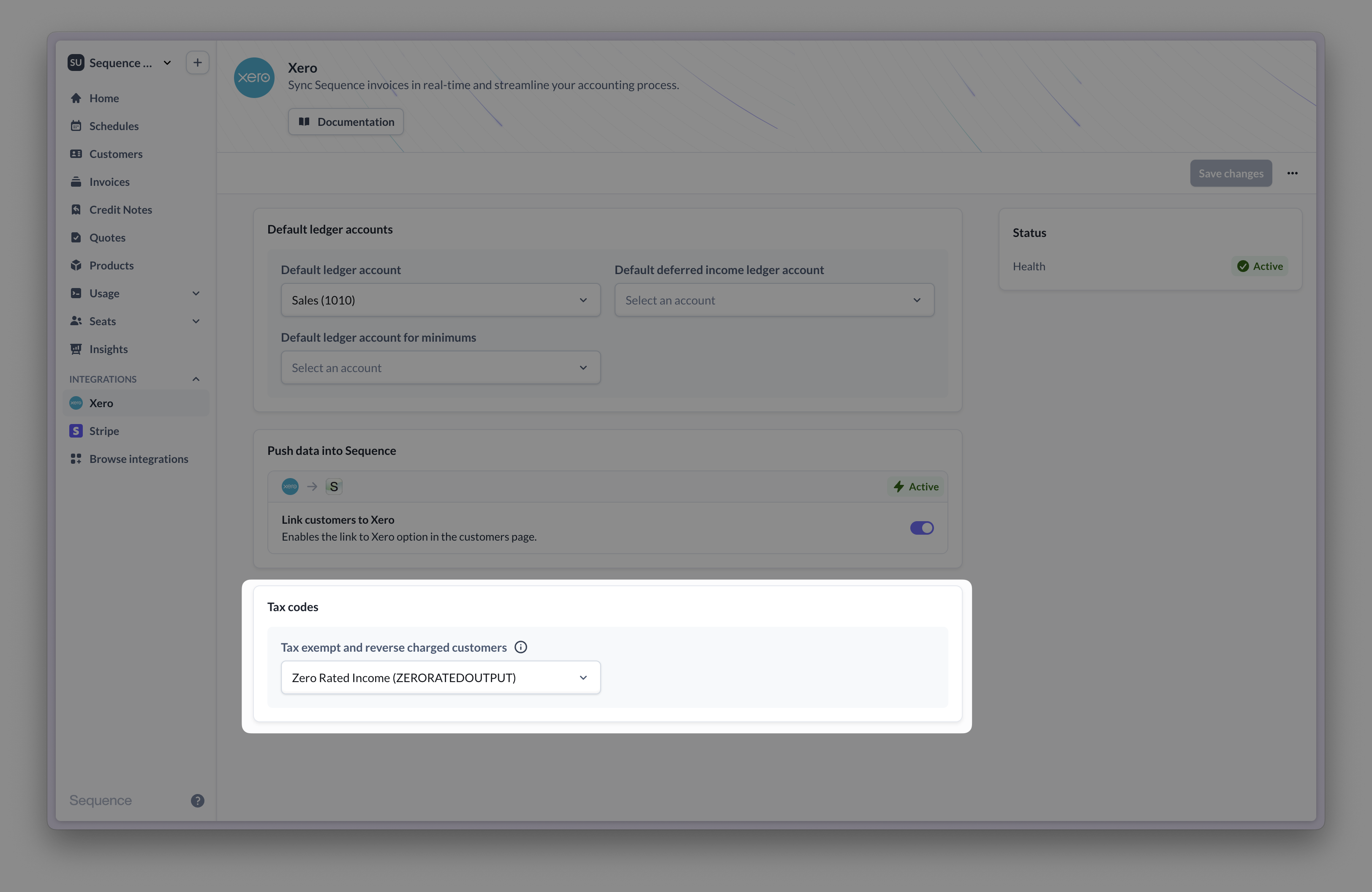Open the Documentation button
This screenshot has width=1372, height=892.
345,122
